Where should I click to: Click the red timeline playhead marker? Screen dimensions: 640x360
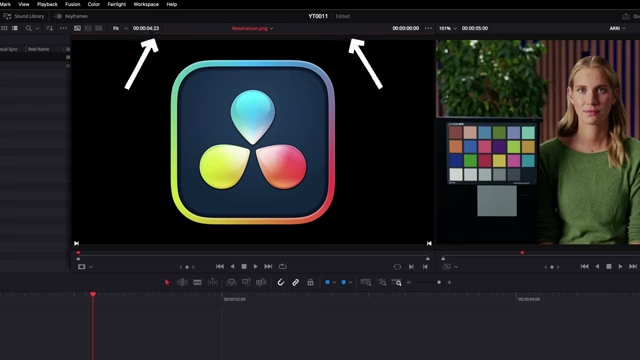(x=93, y=294)
